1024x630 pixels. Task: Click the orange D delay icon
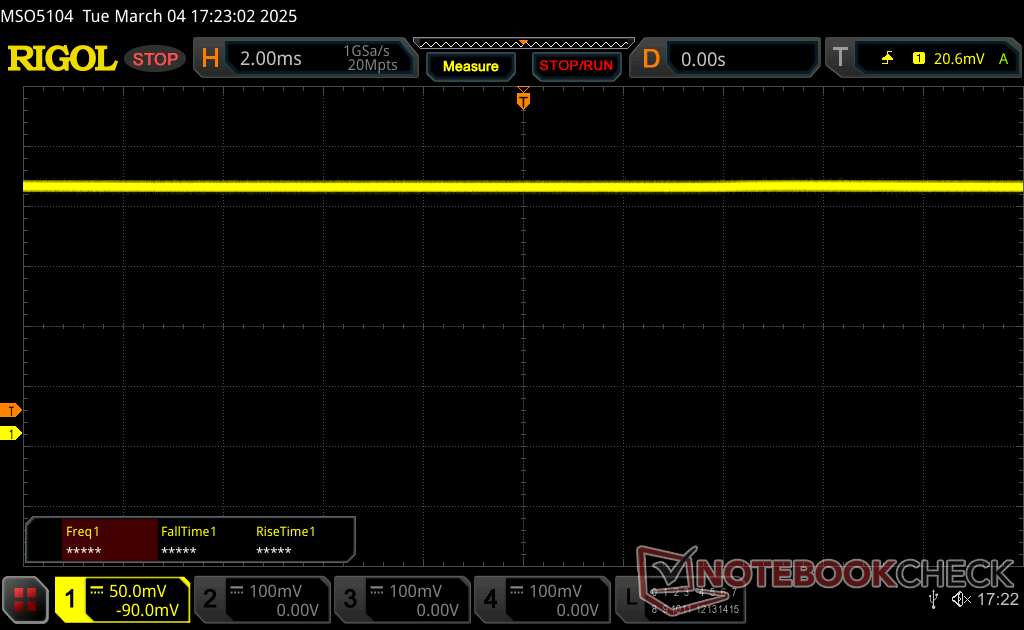coord(651,59)
